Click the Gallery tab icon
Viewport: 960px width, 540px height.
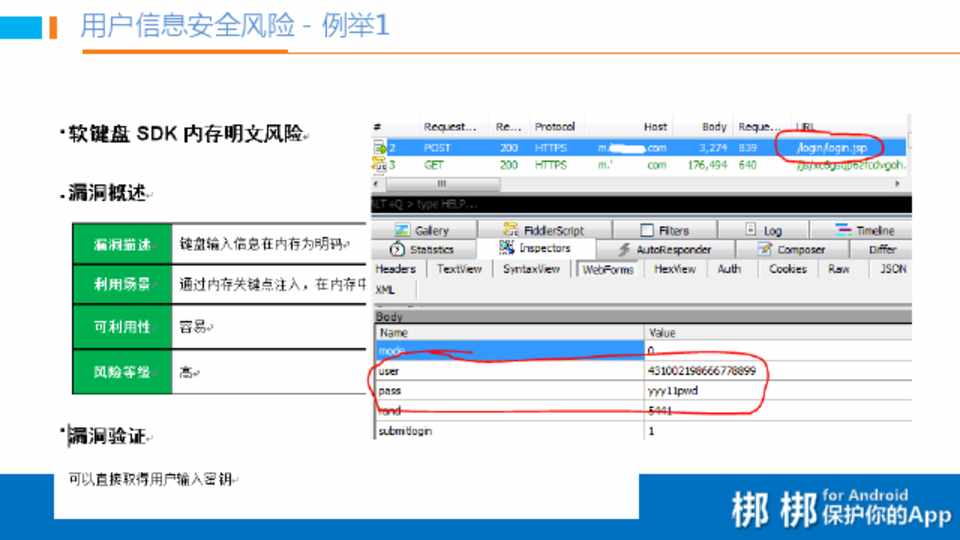click(402, 230)
